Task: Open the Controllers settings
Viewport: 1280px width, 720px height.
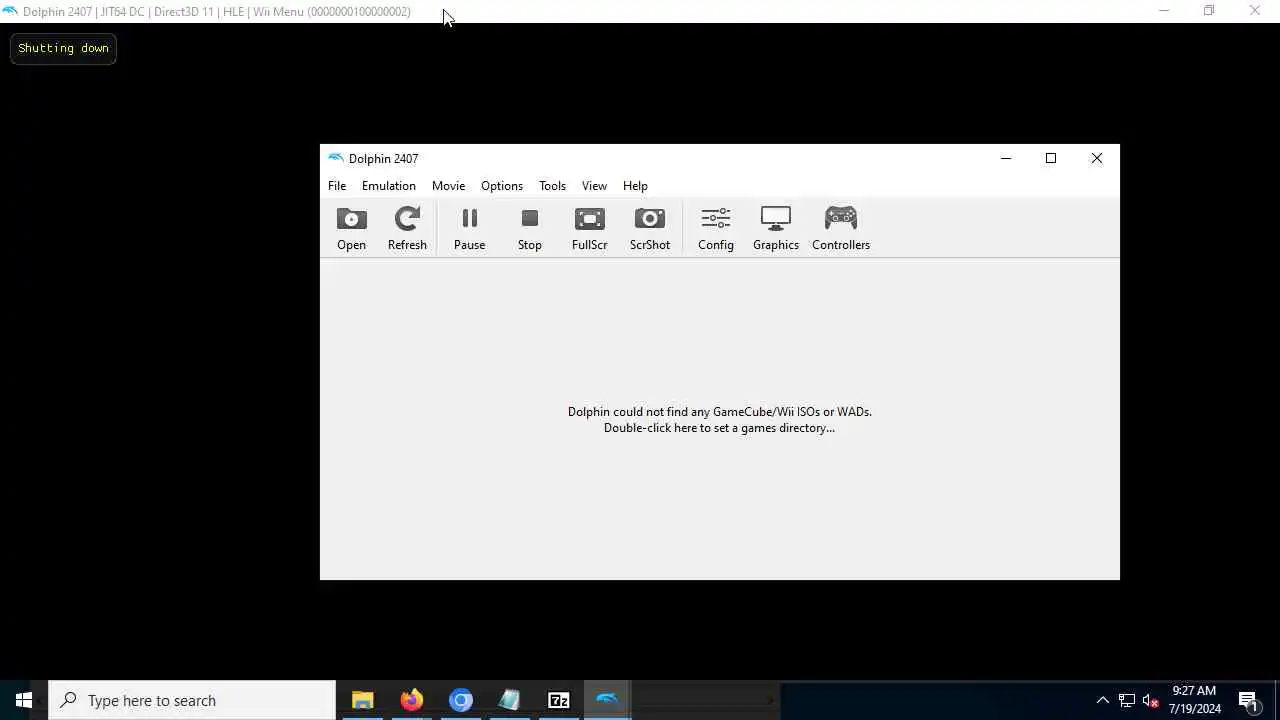Action: tap(840, 229)
